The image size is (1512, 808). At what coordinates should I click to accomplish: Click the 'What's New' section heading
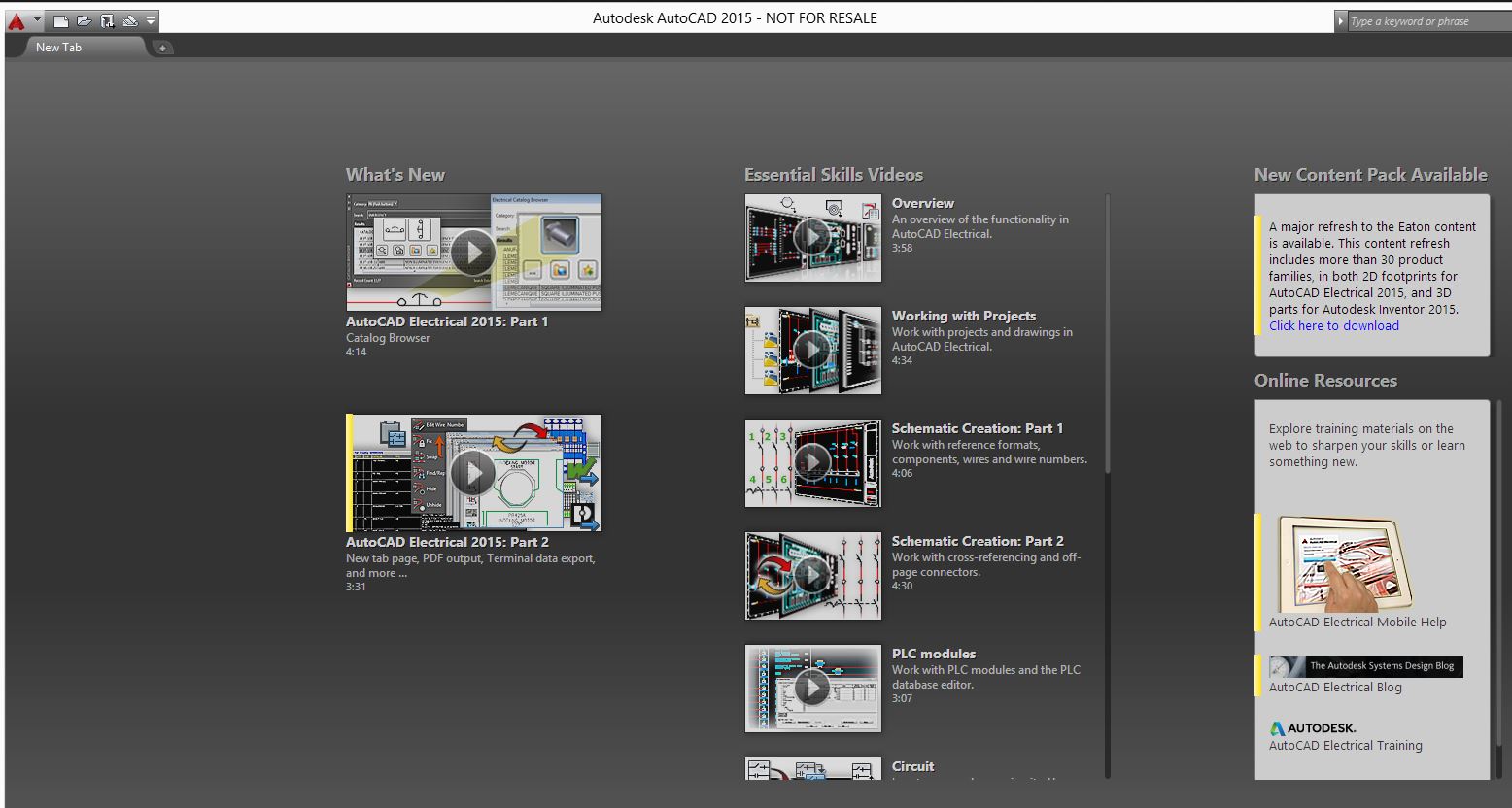point(395,175)
